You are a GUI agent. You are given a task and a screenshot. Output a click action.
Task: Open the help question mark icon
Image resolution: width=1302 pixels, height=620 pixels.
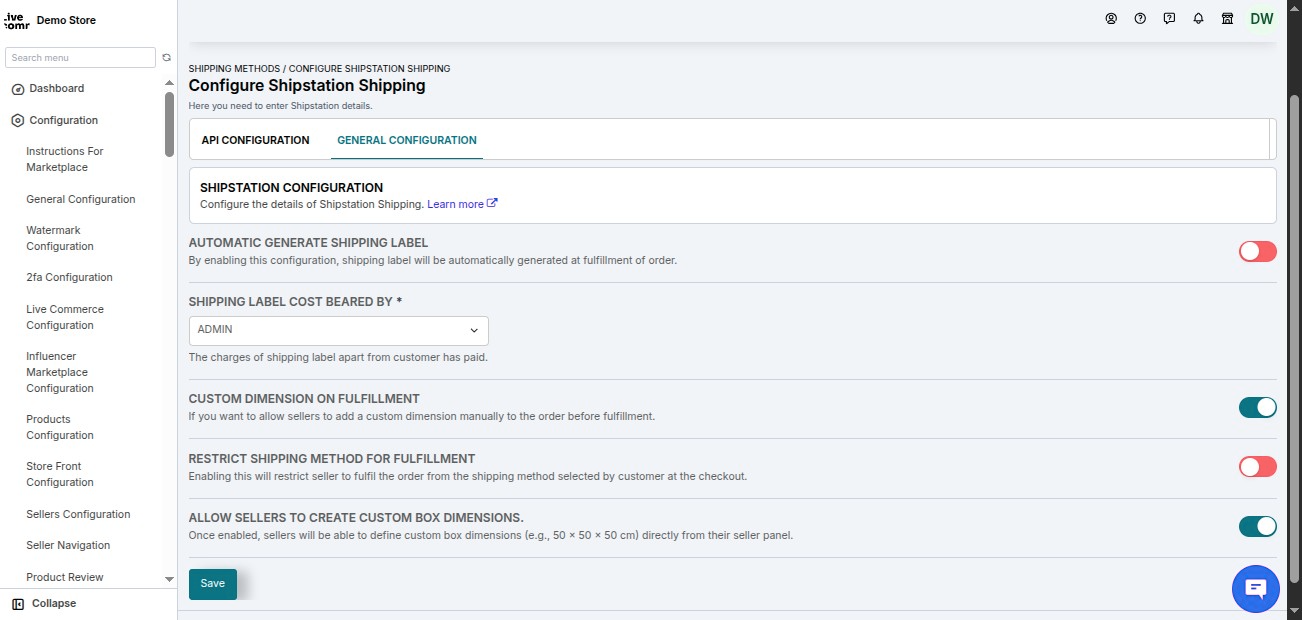[x=1140, y=19]
